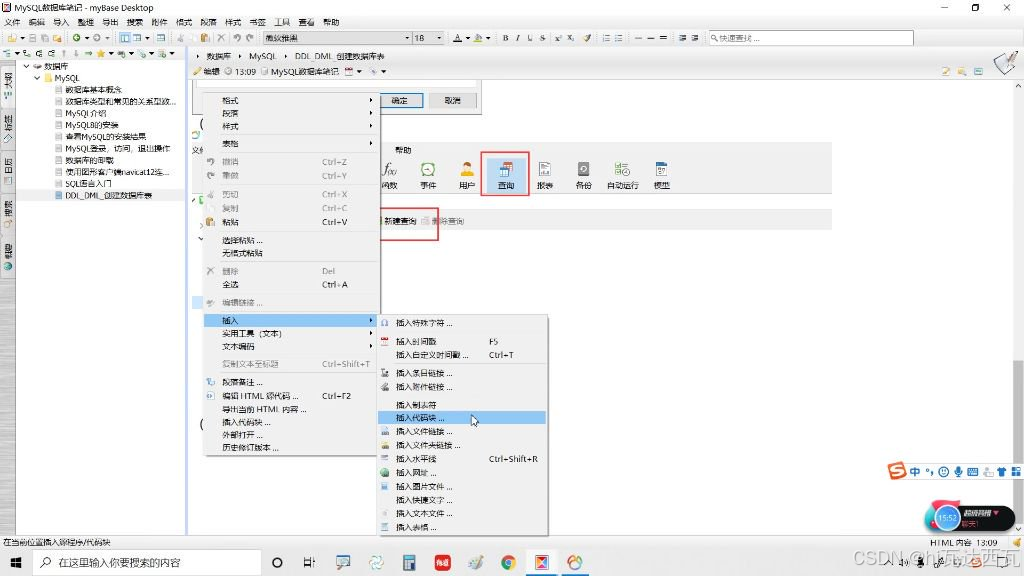Click the 数据库 breadcrumb link

pyautogui.click(x=219, y=56)
